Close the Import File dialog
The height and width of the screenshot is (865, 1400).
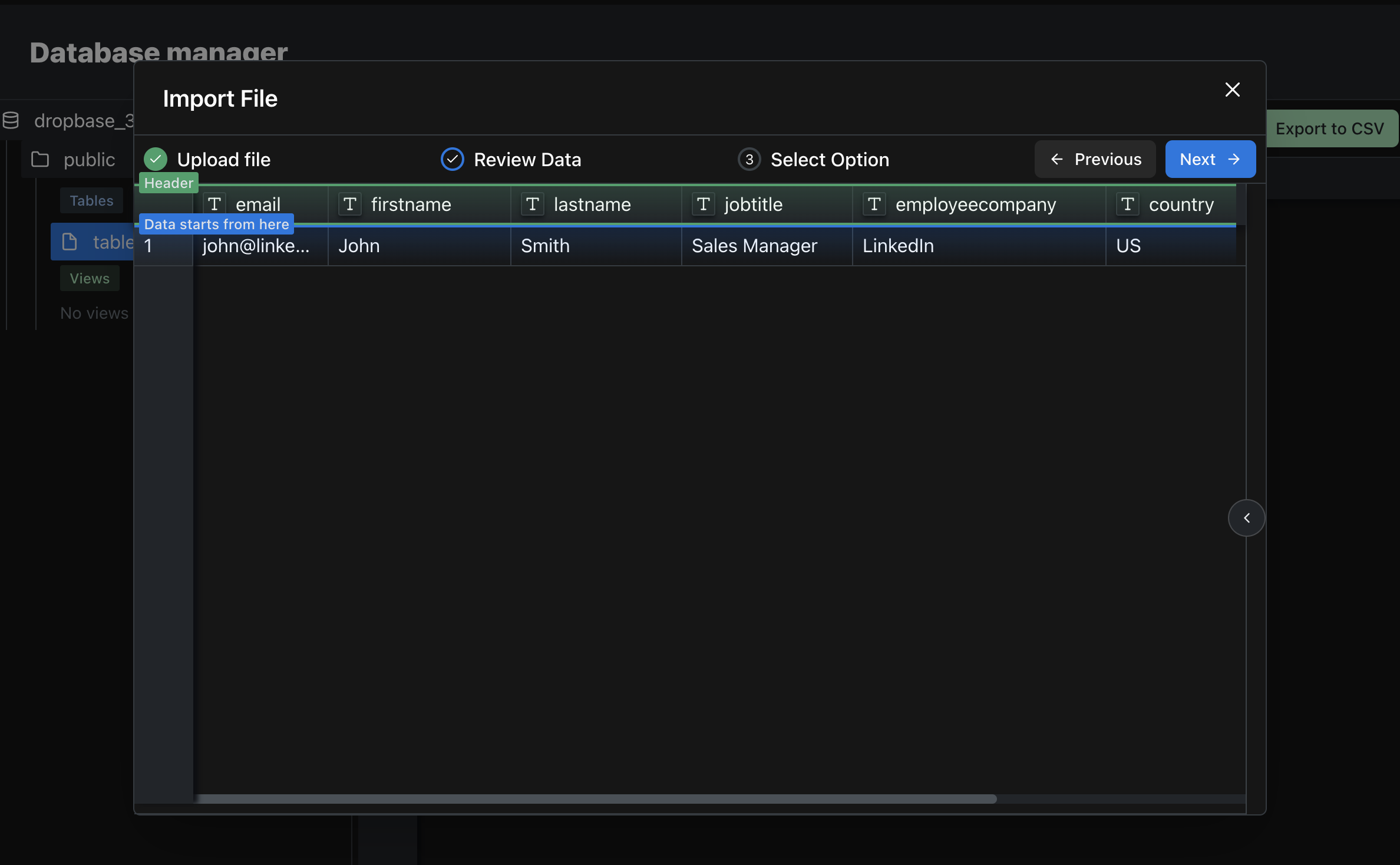click(1232, 90)
